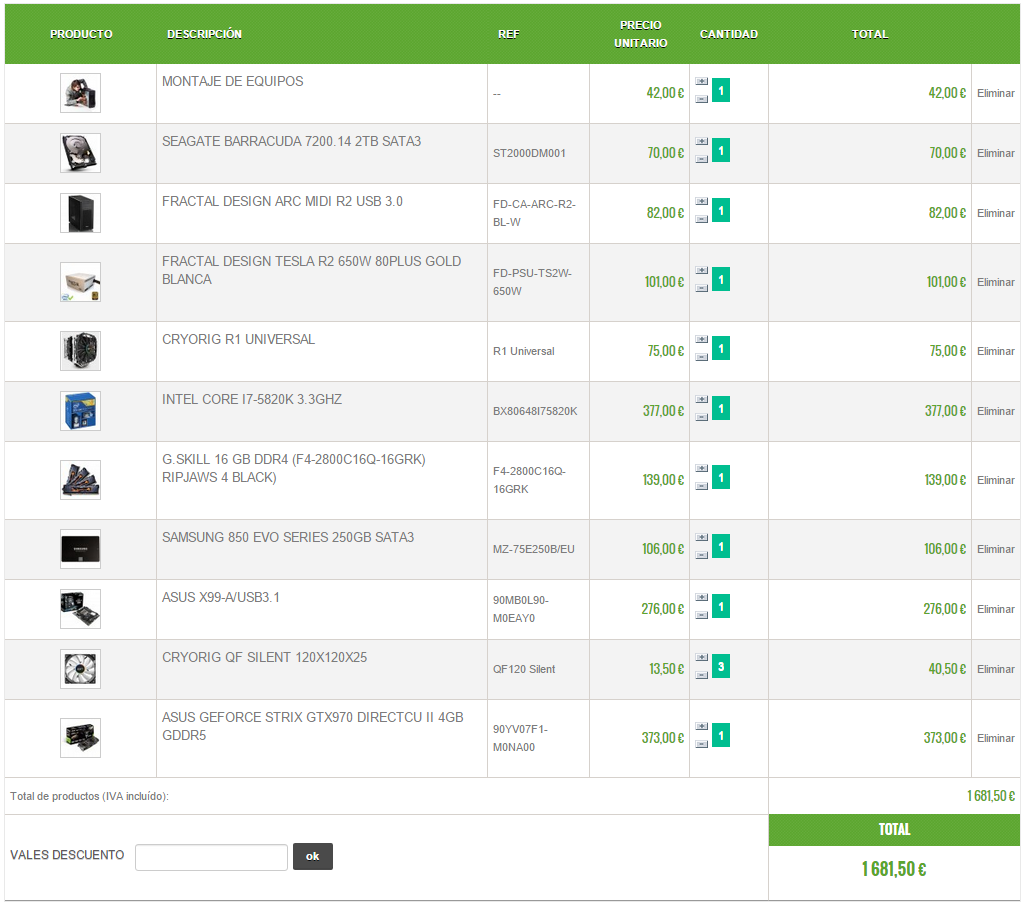Increase quantity of G.Skill 16 GB DDR4
Screen dimensions: 1025x906
(x=701, y=469)
